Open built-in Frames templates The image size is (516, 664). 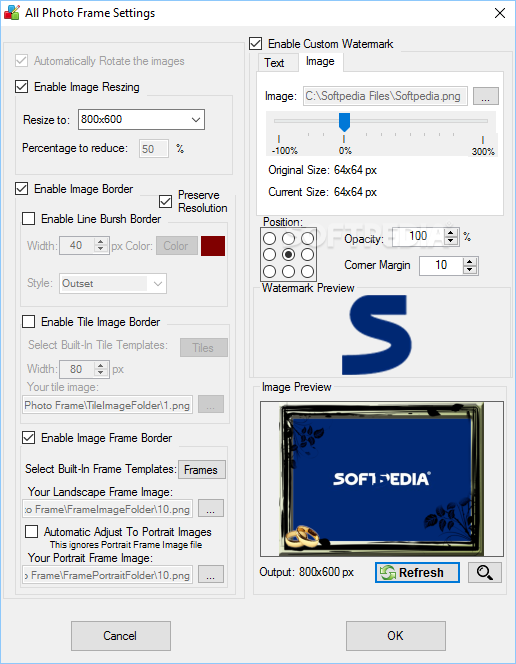point(201,470)
